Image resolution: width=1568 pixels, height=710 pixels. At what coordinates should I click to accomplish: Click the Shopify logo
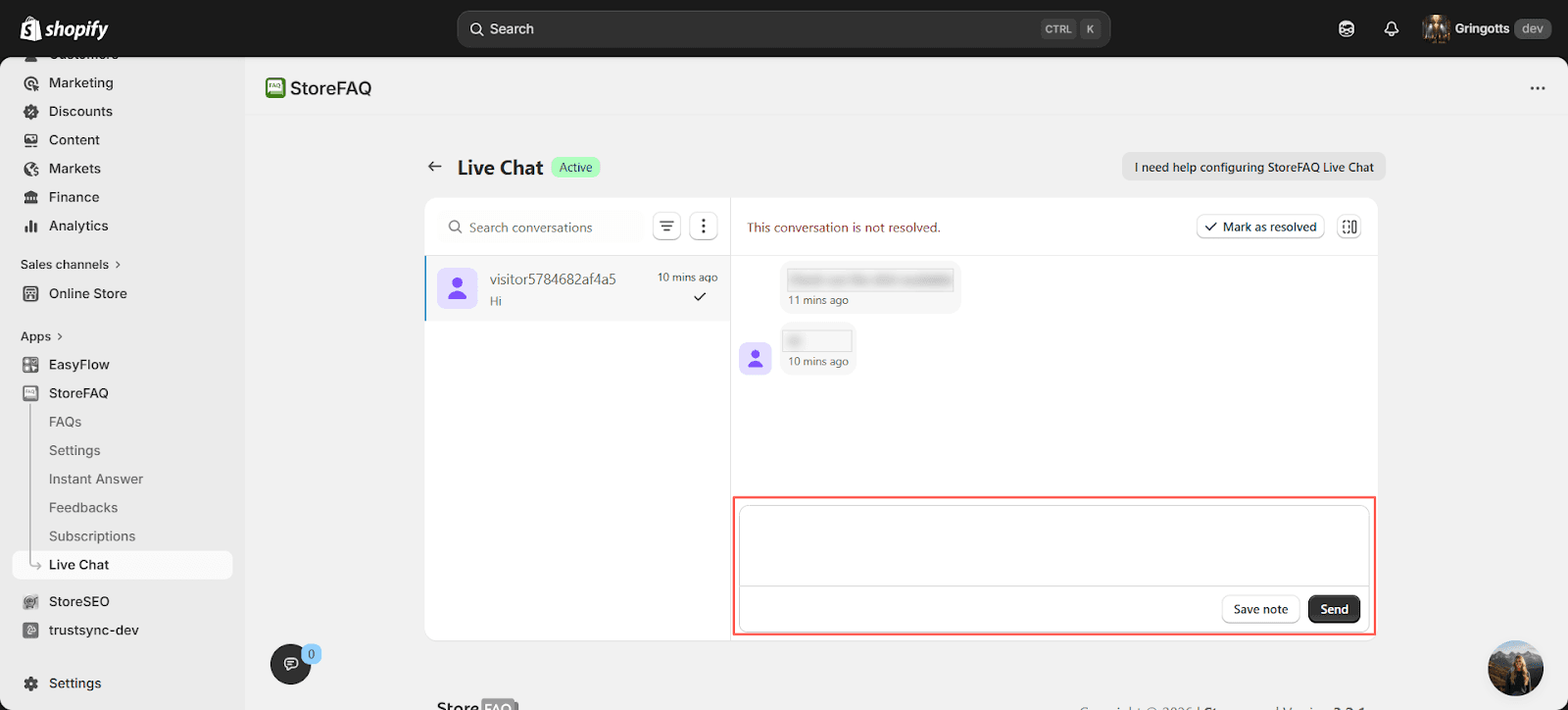65,28
